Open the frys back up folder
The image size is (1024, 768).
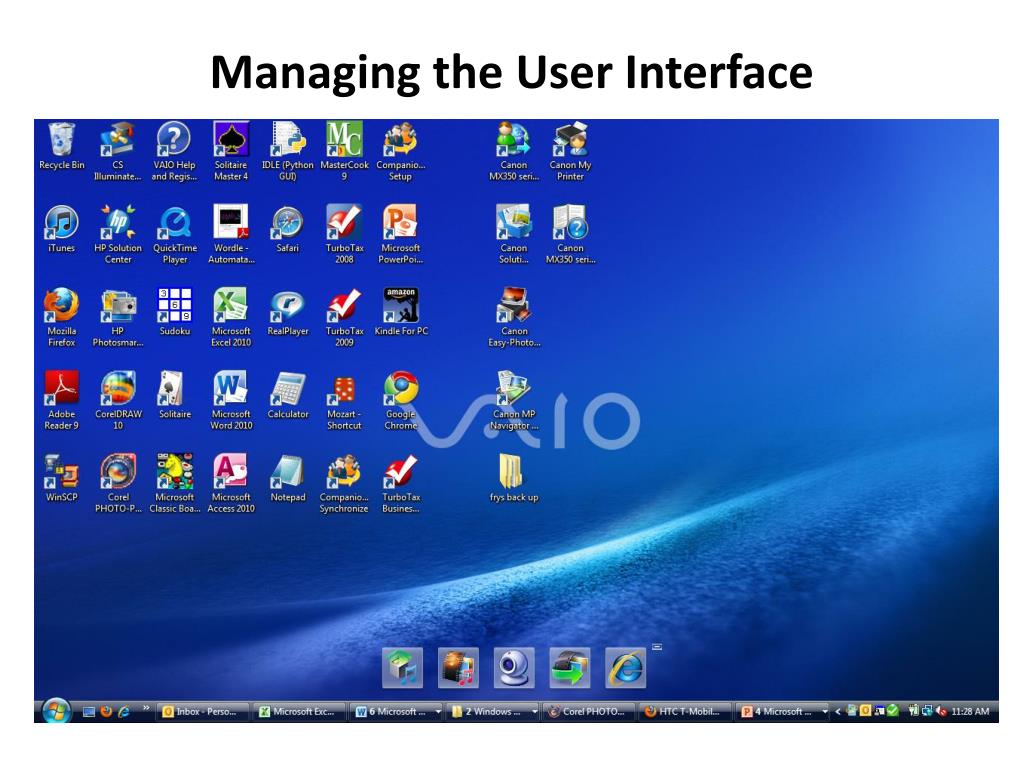(x=514, y=478)
